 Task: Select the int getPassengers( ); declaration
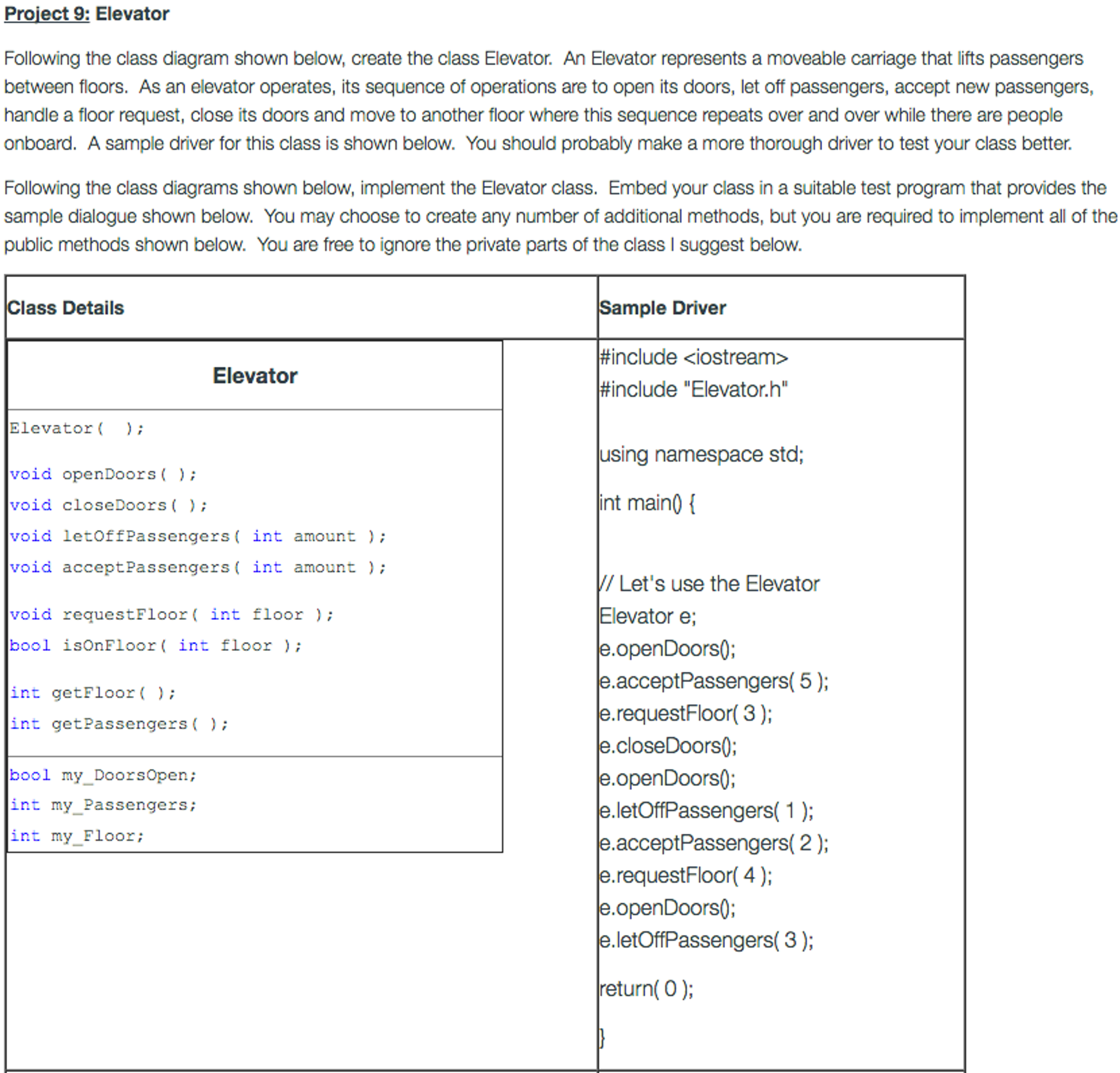[x=118, y=723]
